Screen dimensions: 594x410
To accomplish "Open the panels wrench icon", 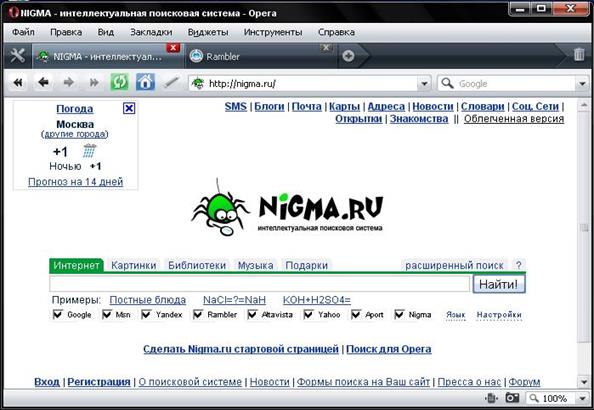I will point(17,56).
